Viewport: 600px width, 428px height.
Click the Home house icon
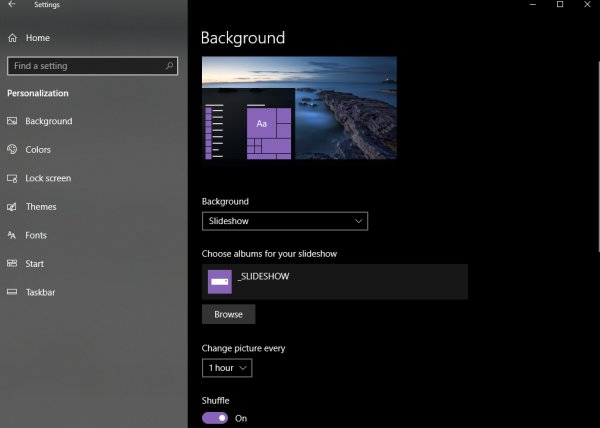(x=13, y=38)
